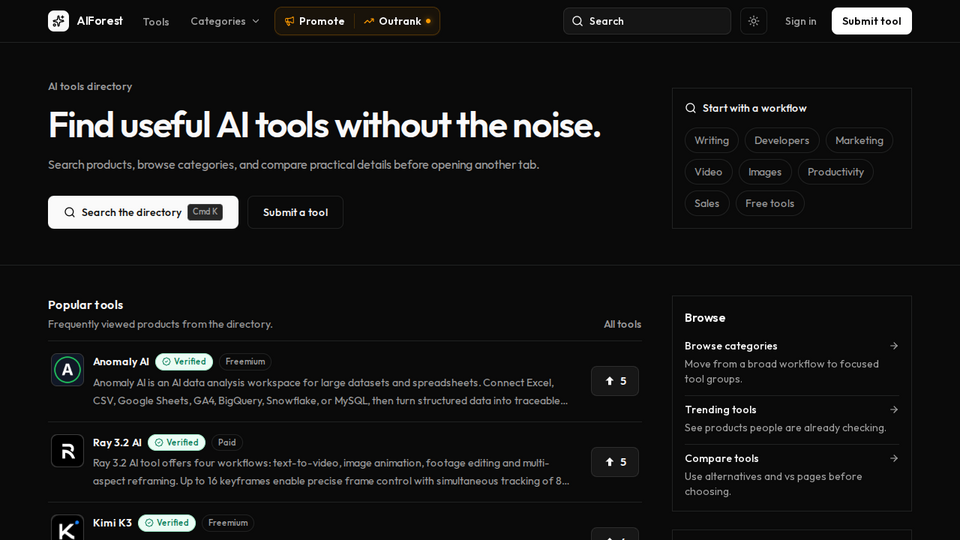The width and height of the screenshot is (960, 540).
Task: Select the Developers workflow chip
Action: click(781, 140)
